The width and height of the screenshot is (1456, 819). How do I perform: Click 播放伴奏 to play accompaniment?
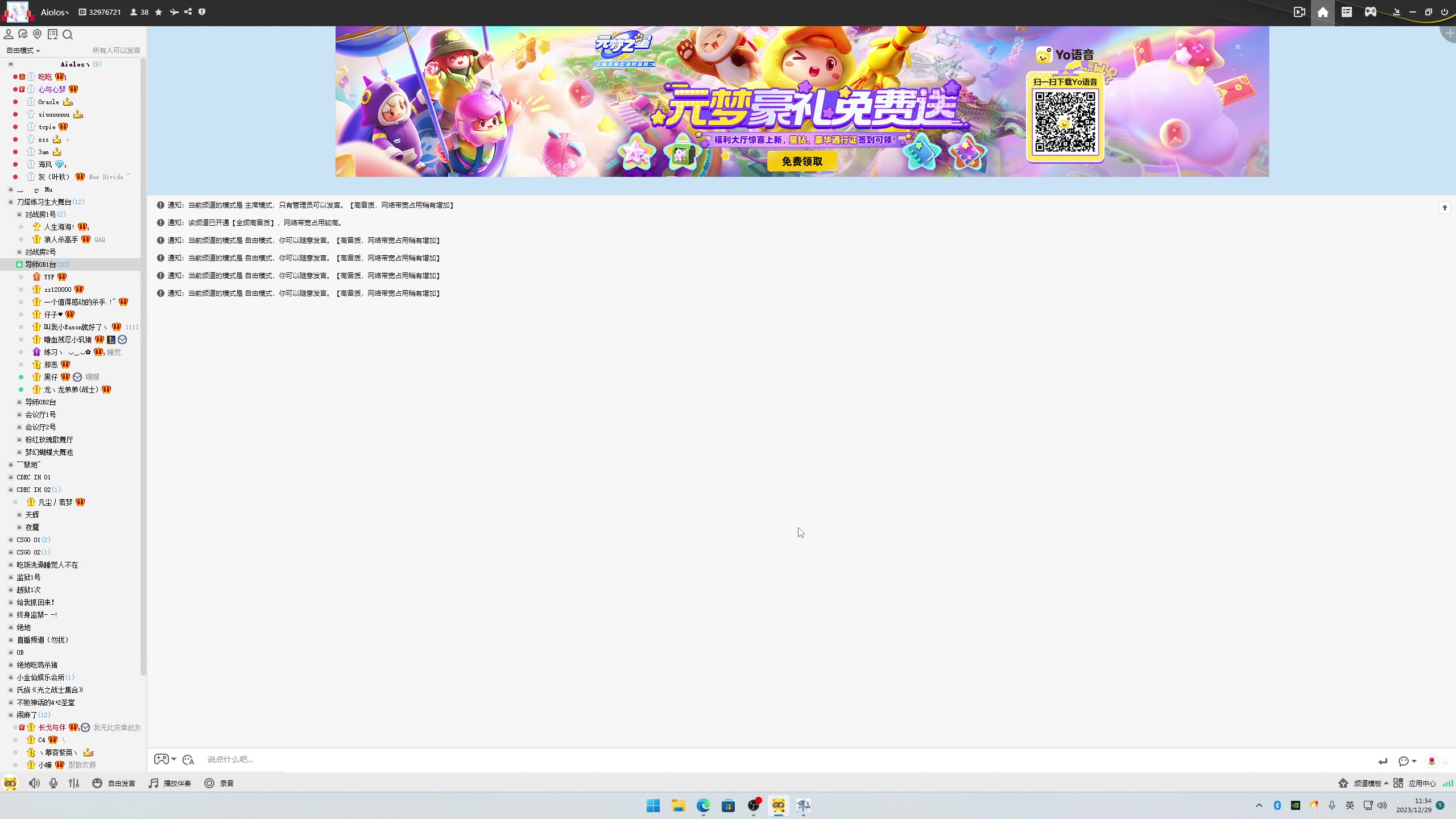169,783
